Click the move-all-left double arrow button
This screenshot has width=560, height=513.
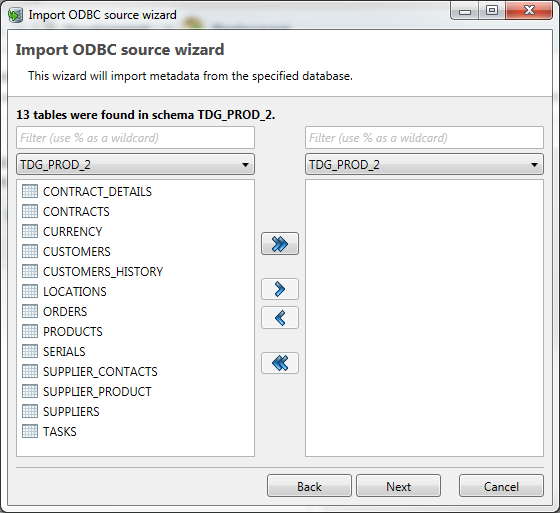(x=280, y=363)
